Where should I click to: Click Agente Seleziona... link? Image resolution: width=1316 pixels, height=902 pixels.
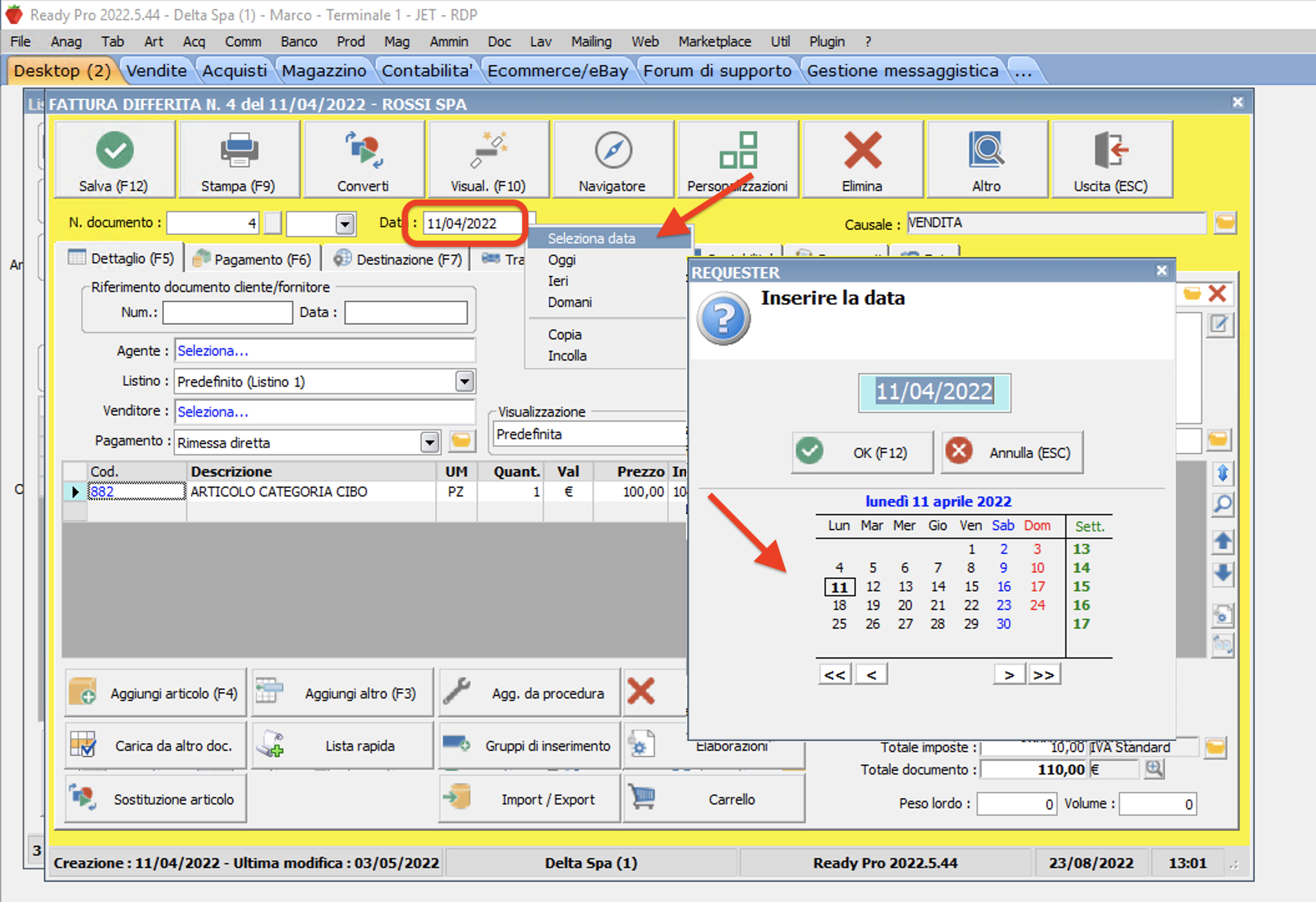[213, 351]
